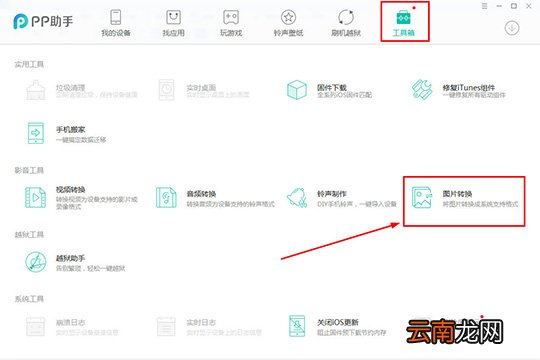
Task: Click the 实时日志 title text
Action: point(201,322)
